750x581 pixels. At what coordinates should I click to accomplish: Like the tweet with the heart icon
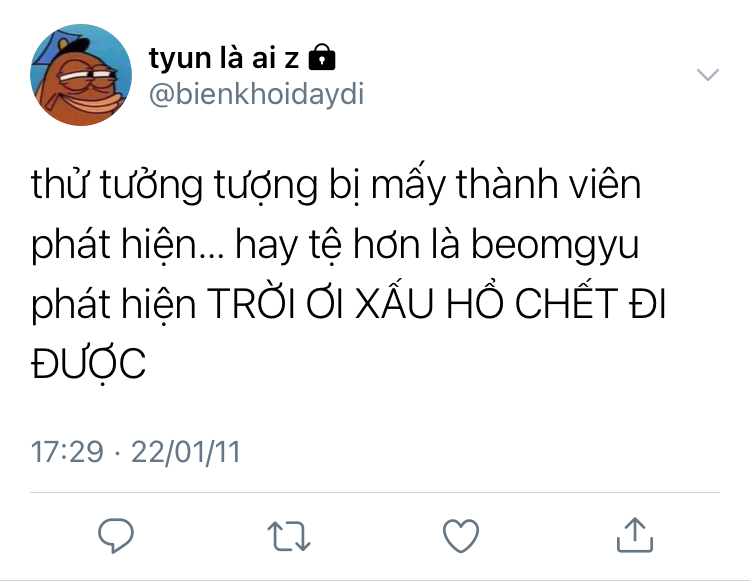click(x=461, y=536)
